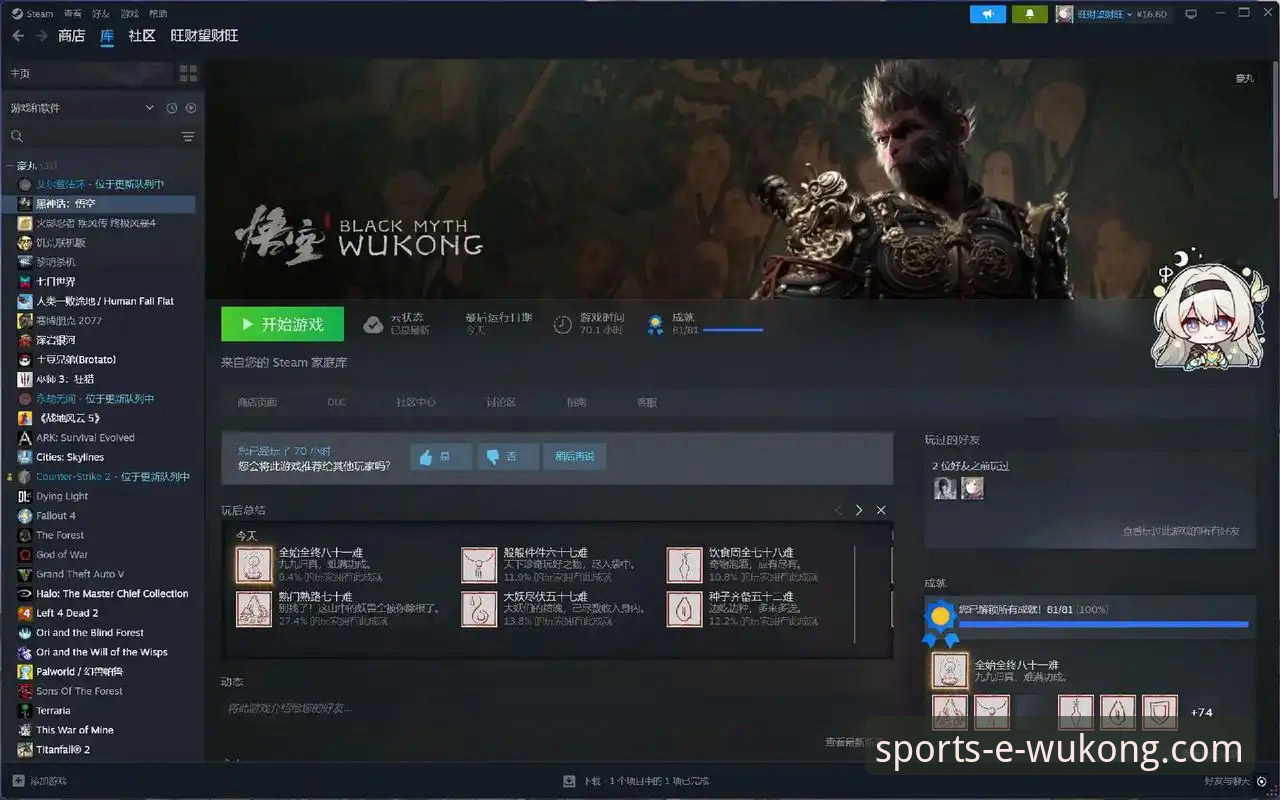This screenshot has height=800, width=1280.
Task: Select Palworld in the game list
Action: pos(79,672)
